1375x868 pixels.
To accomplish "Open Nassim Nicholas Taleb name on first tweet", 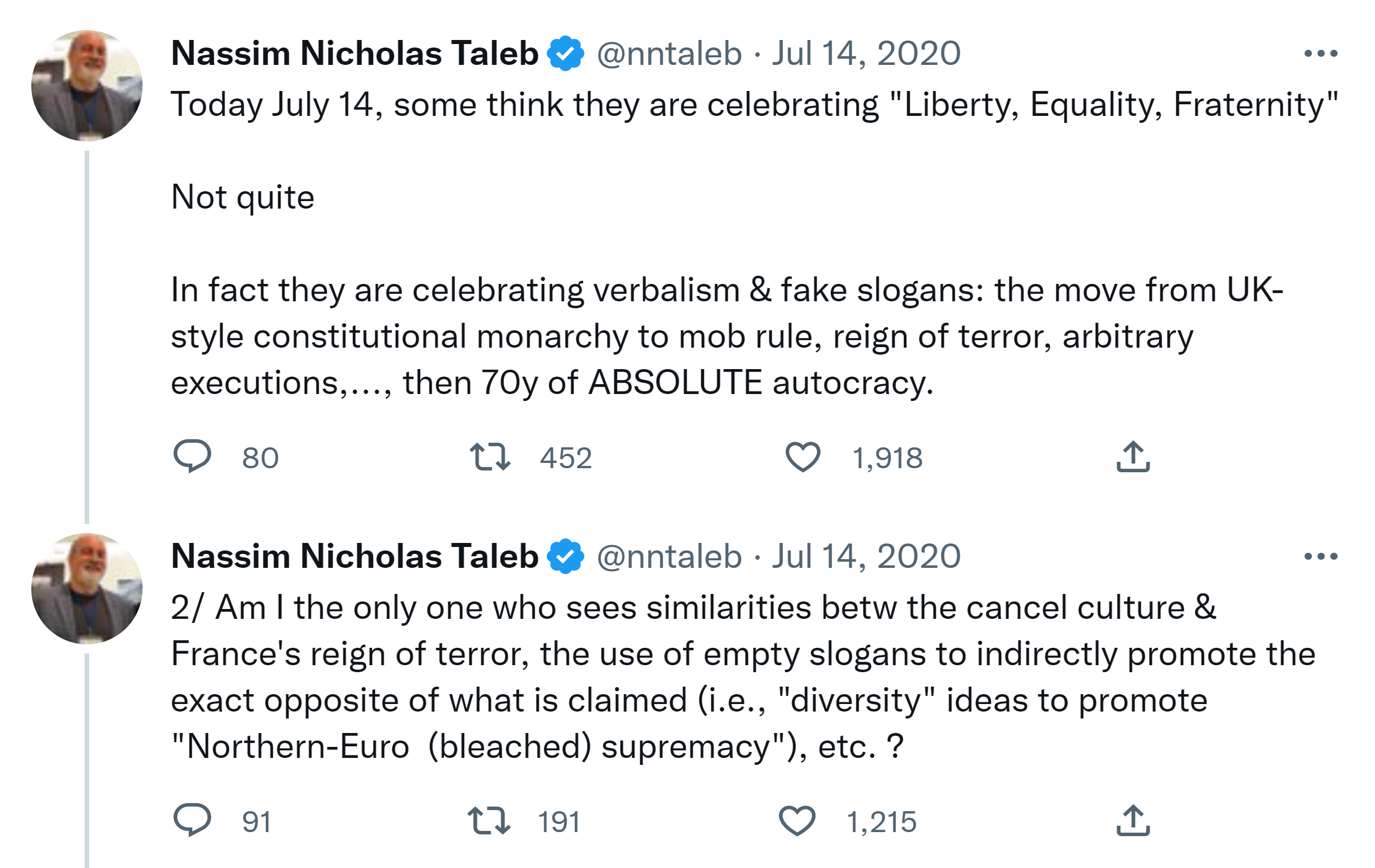I will click(355, 54).
